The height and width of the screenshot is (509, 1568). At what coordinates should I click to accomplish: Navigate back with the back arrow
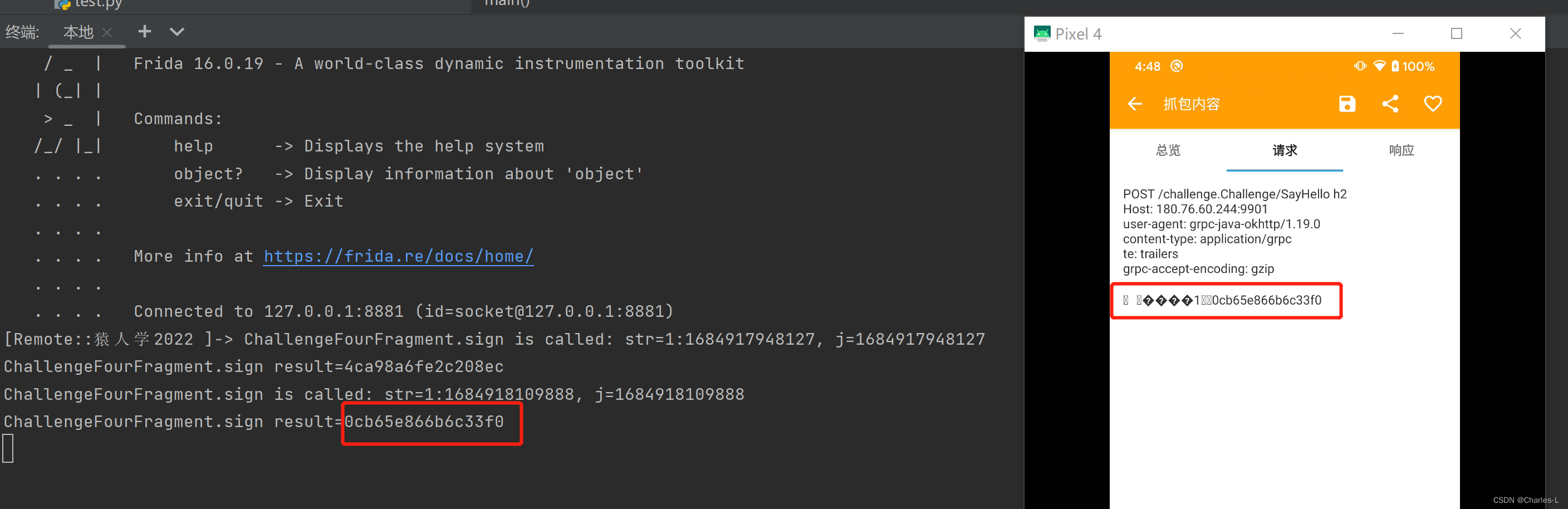[1134, 104]
